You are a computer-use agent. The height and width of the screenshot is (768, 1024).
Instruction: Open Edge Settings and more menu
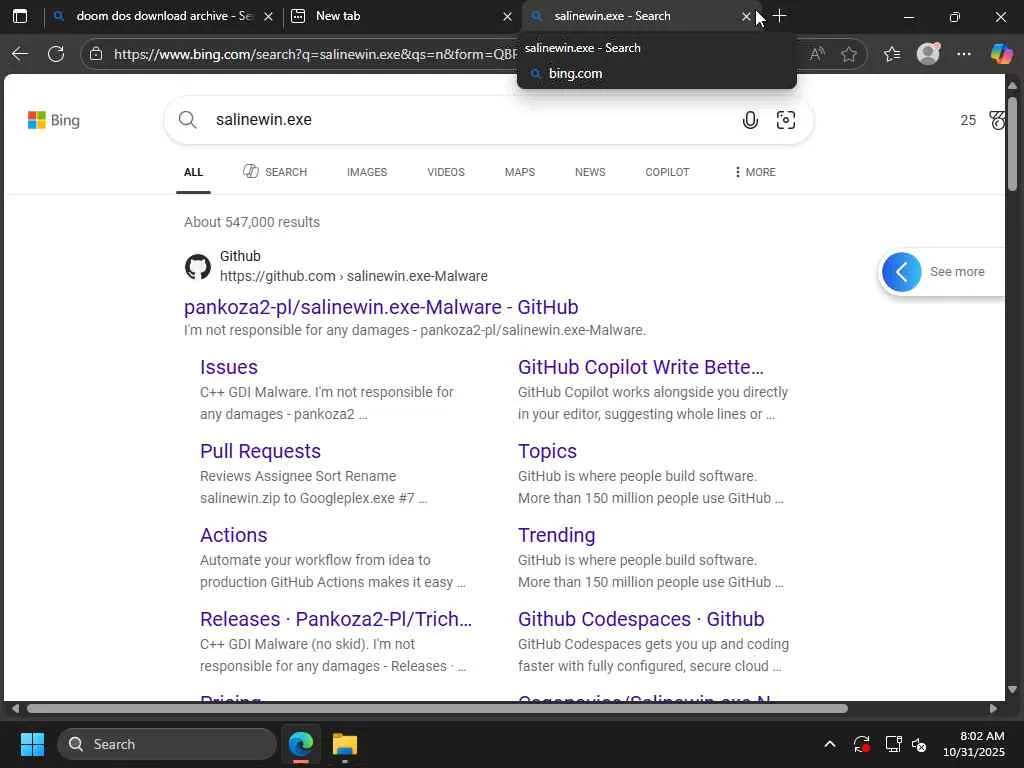[964, 54]
